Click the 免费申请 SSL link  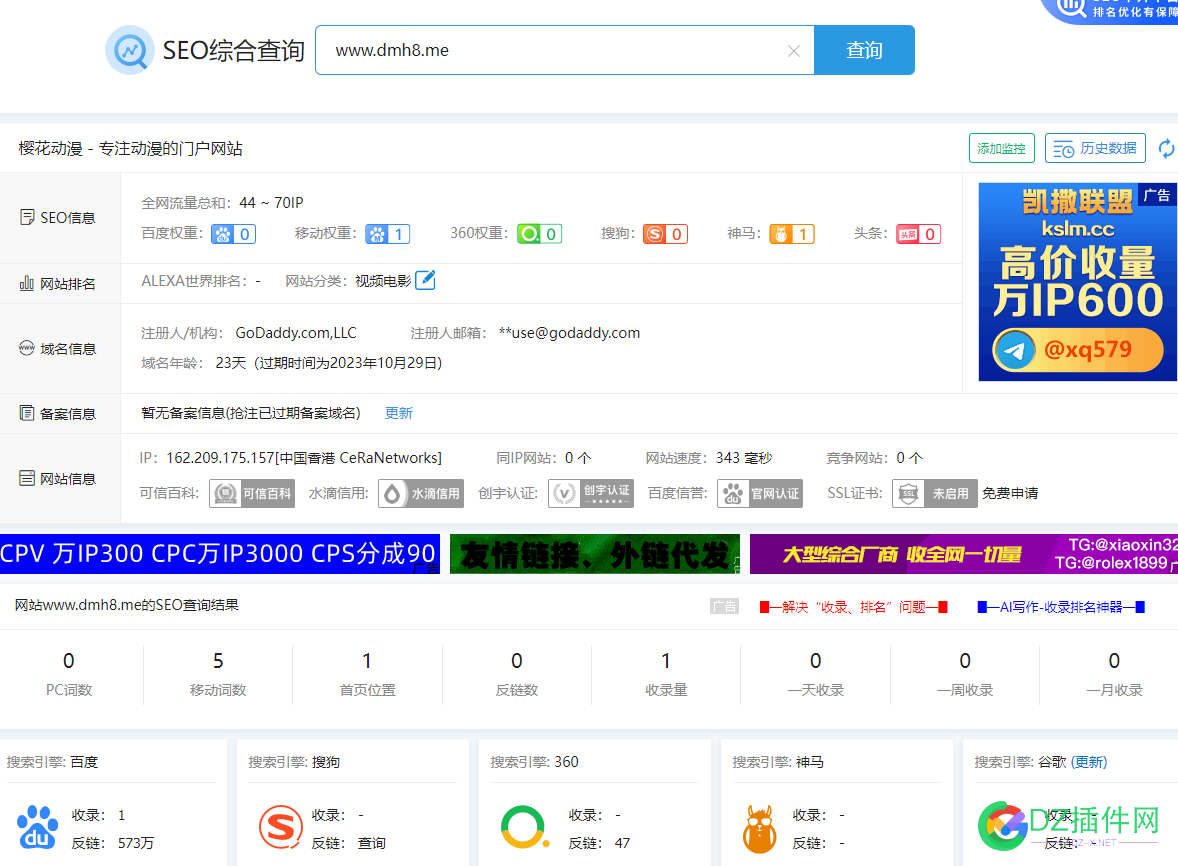tap(1010, 493)
